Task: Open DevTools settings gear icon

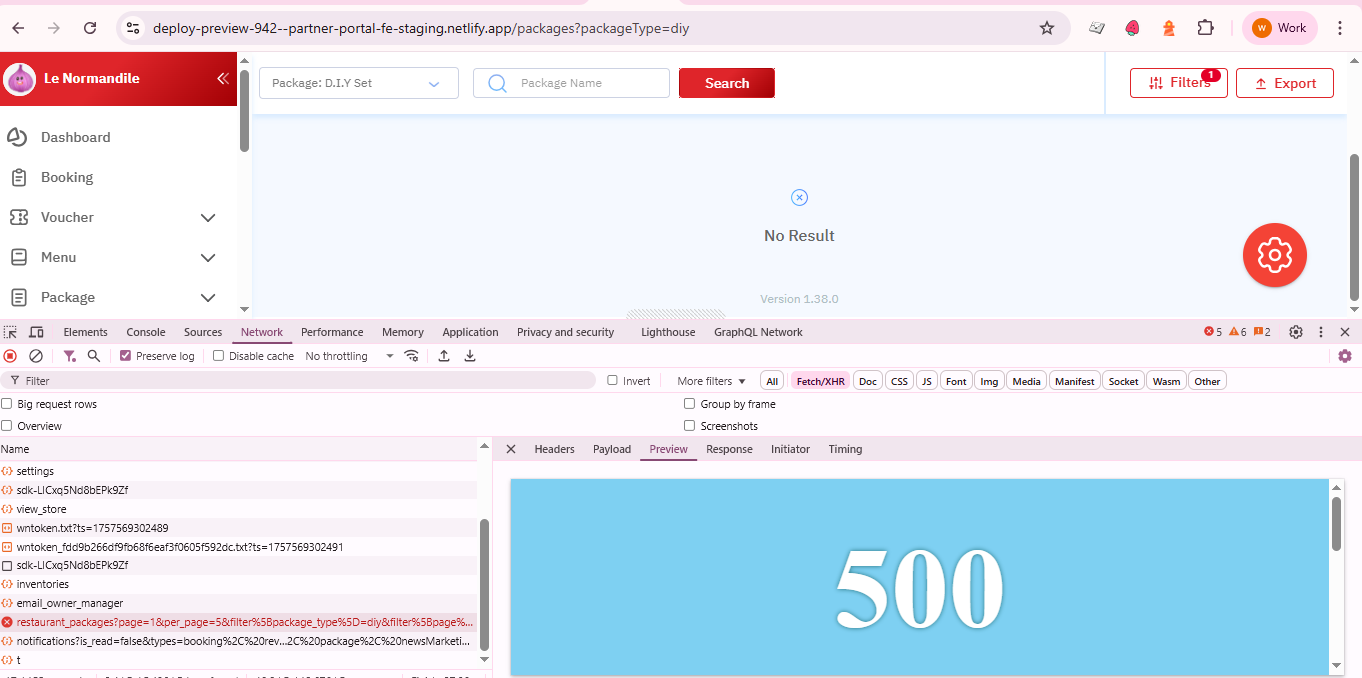Action: pos(1296,332)
